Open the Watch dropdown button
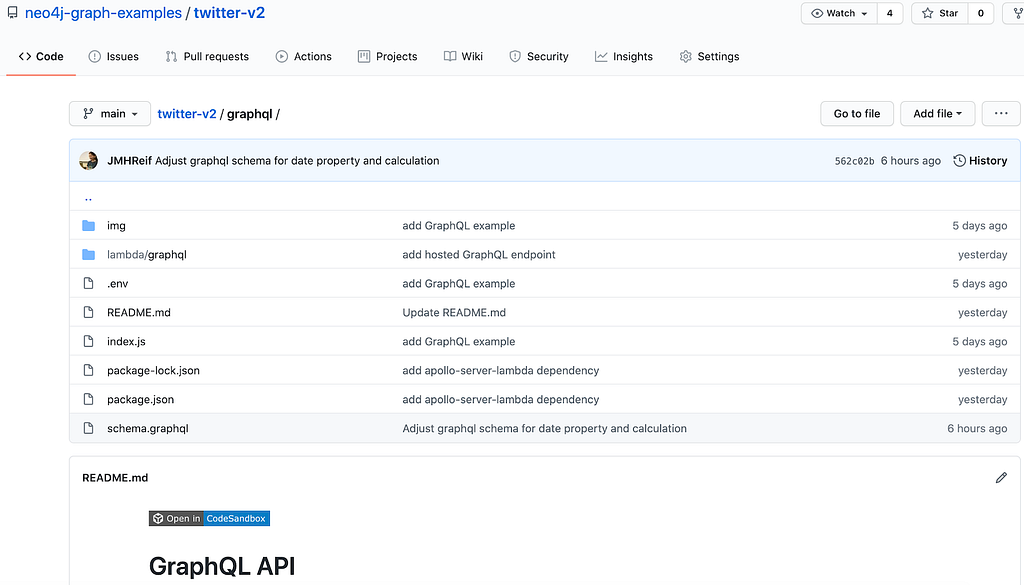Image resolution: width=1024 pixels, height=585 pixels. 839,13
